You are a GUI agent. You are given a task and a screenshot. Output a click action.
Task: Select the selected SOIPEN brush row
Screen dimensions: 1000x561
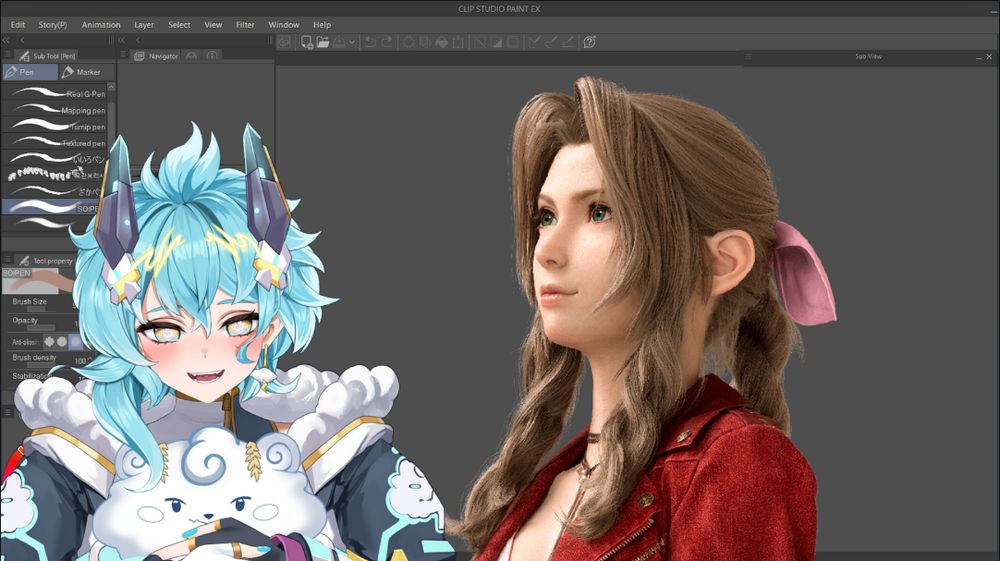point(51,207)
